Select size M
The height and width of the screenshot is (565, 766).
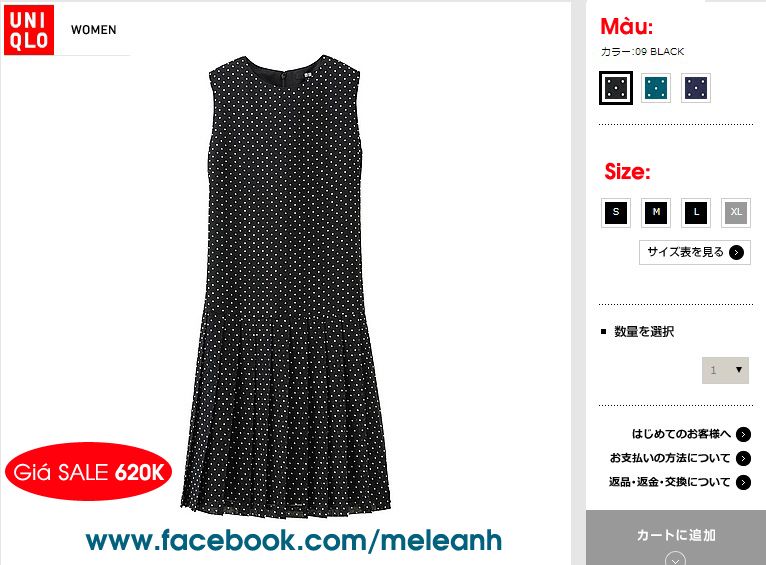point(656,212)
